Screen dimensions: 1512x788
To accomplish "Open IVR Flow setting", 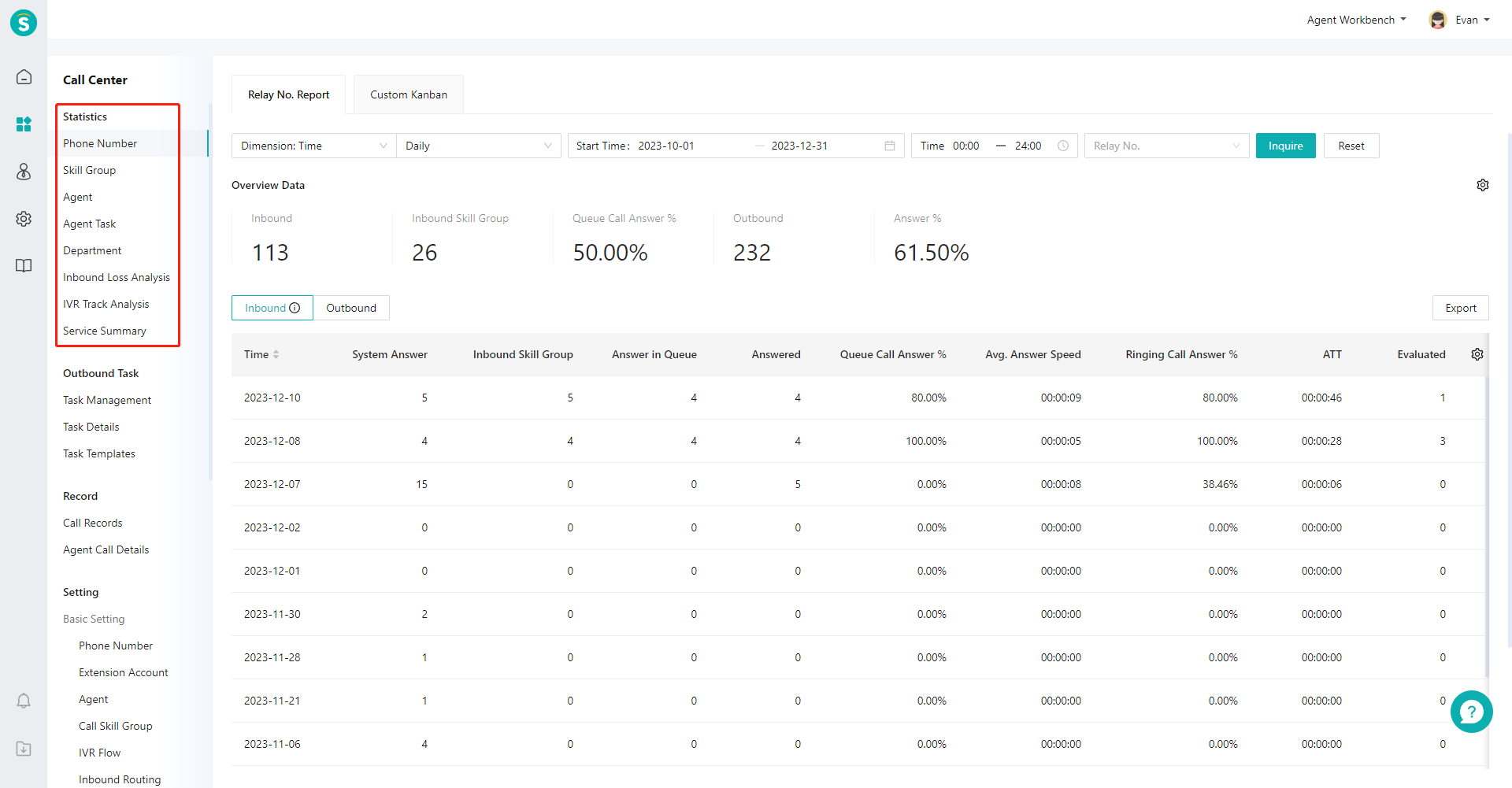I will (x=100, y=753).
